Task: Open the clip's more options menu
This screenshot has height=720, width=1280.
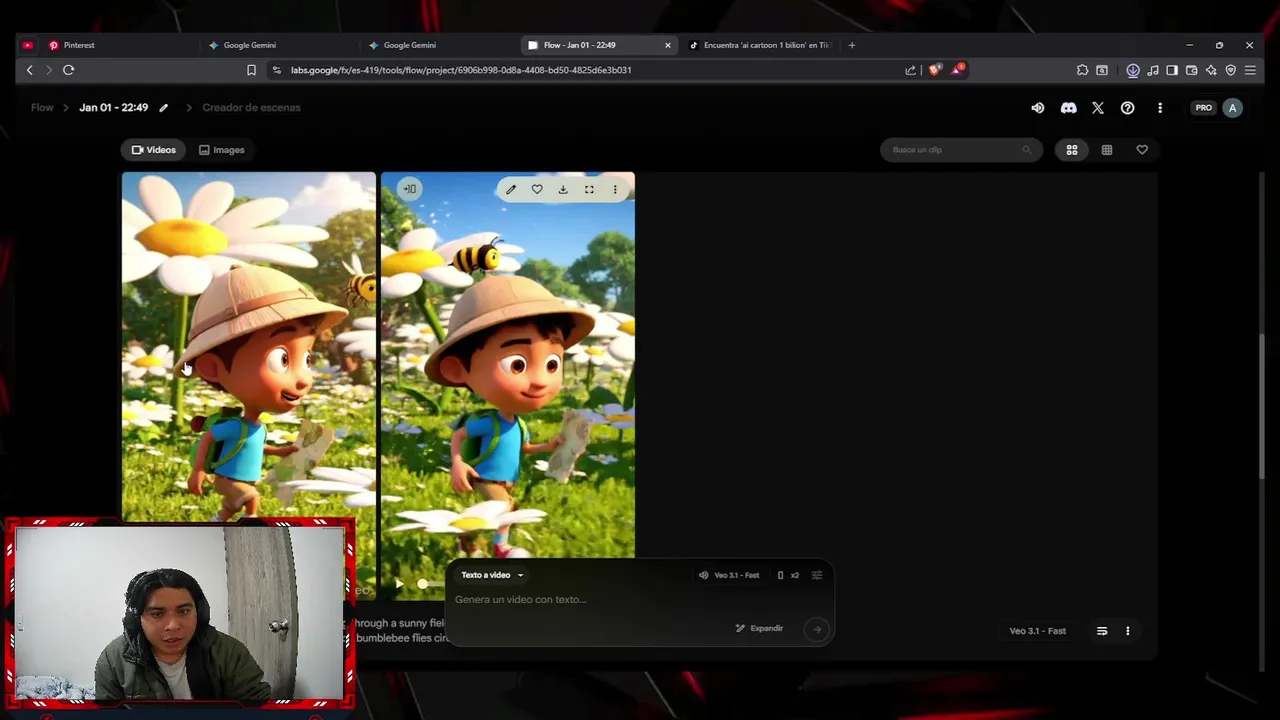Action: (615, 189)
